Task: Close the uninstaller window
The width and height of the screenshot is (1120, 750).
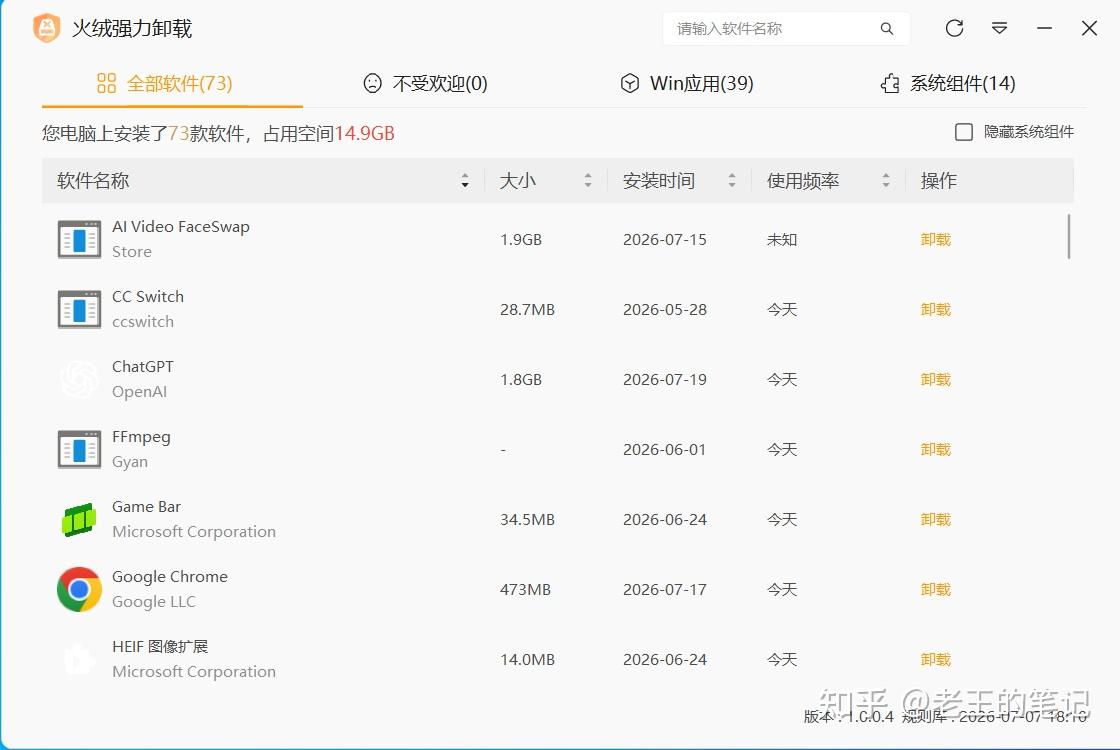Action: [1089, 28]
